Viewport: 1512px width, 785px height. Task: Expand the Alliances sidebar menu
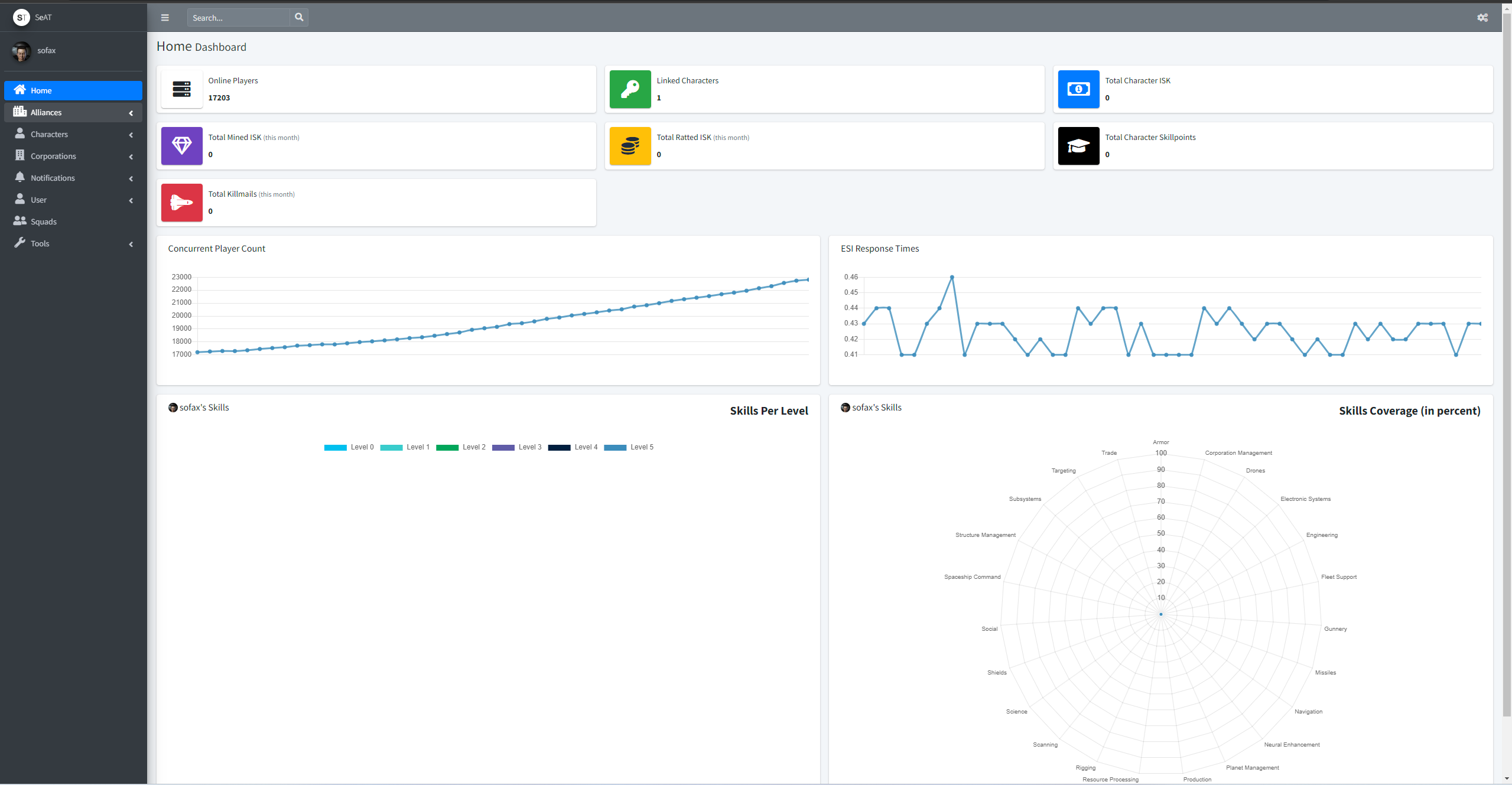tap(73, 112)
